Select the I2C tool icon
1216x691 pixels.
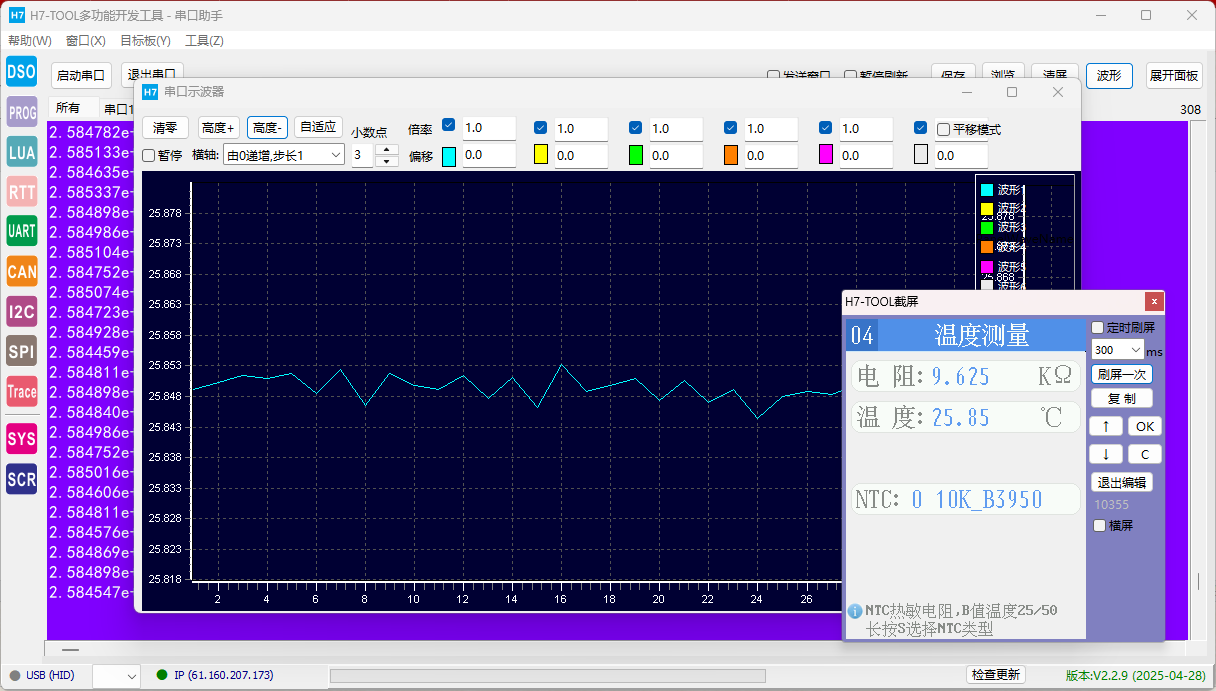[x=22, y=311]
